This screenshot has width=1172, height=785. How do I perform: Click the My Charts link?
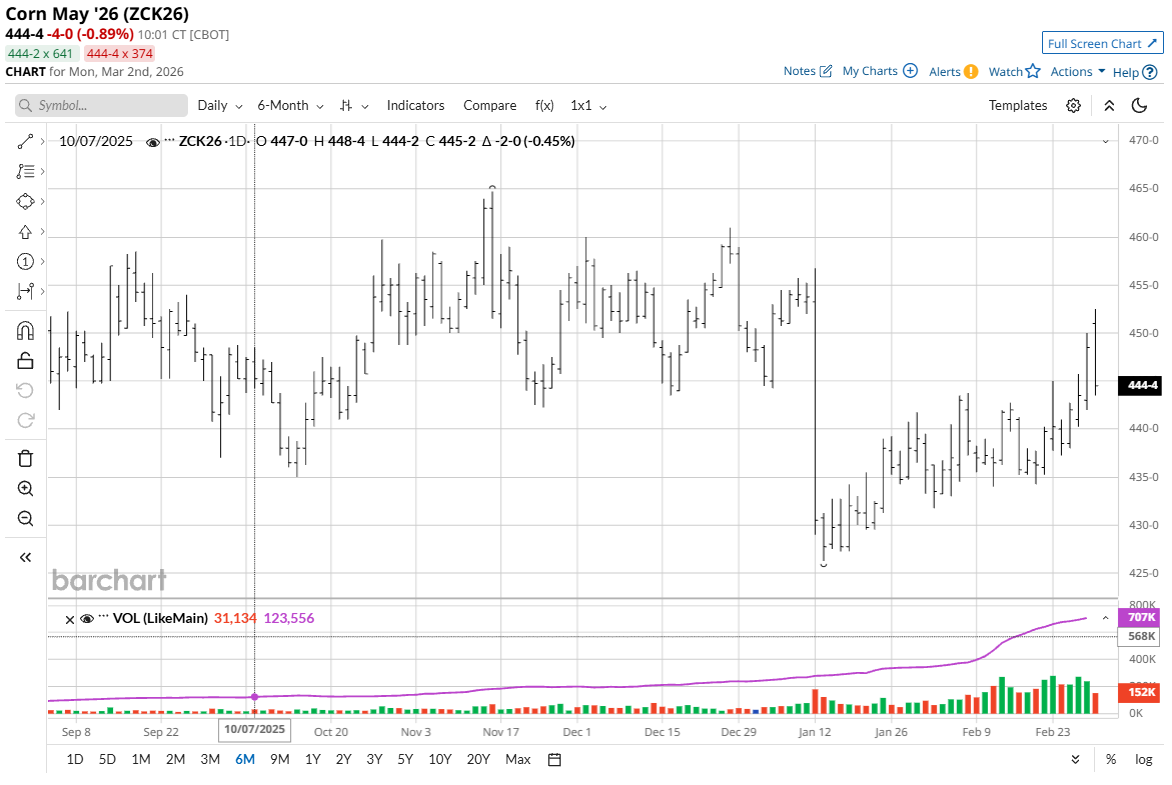(x=870, y=71)
